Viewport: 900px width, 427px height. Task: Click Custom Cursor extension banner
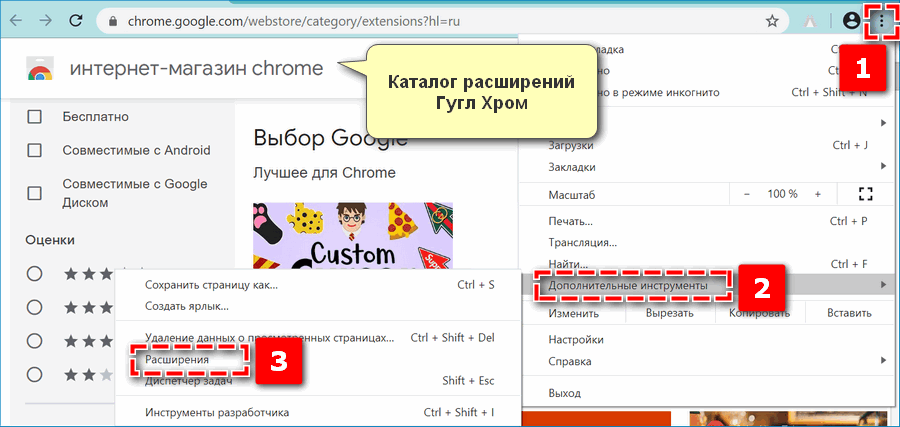coord(352,235)
